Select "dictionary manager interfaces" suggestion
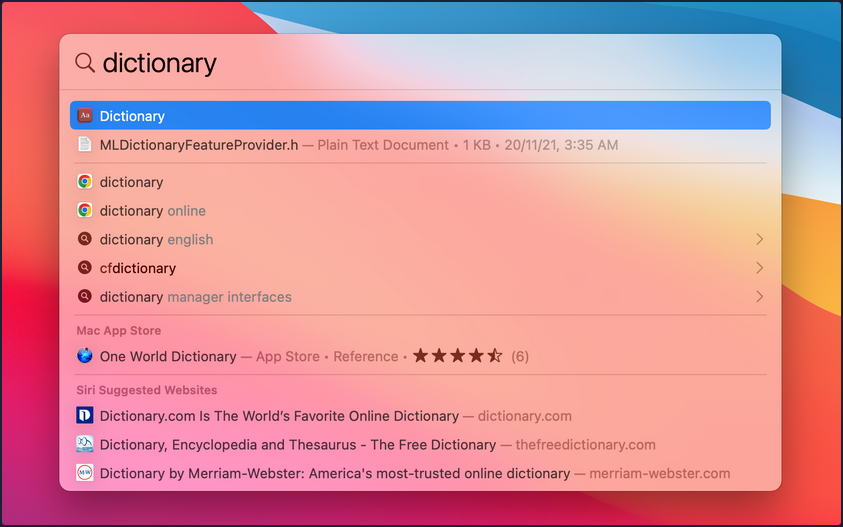Viewport: 843px width, 527px height. pos(420,297)
